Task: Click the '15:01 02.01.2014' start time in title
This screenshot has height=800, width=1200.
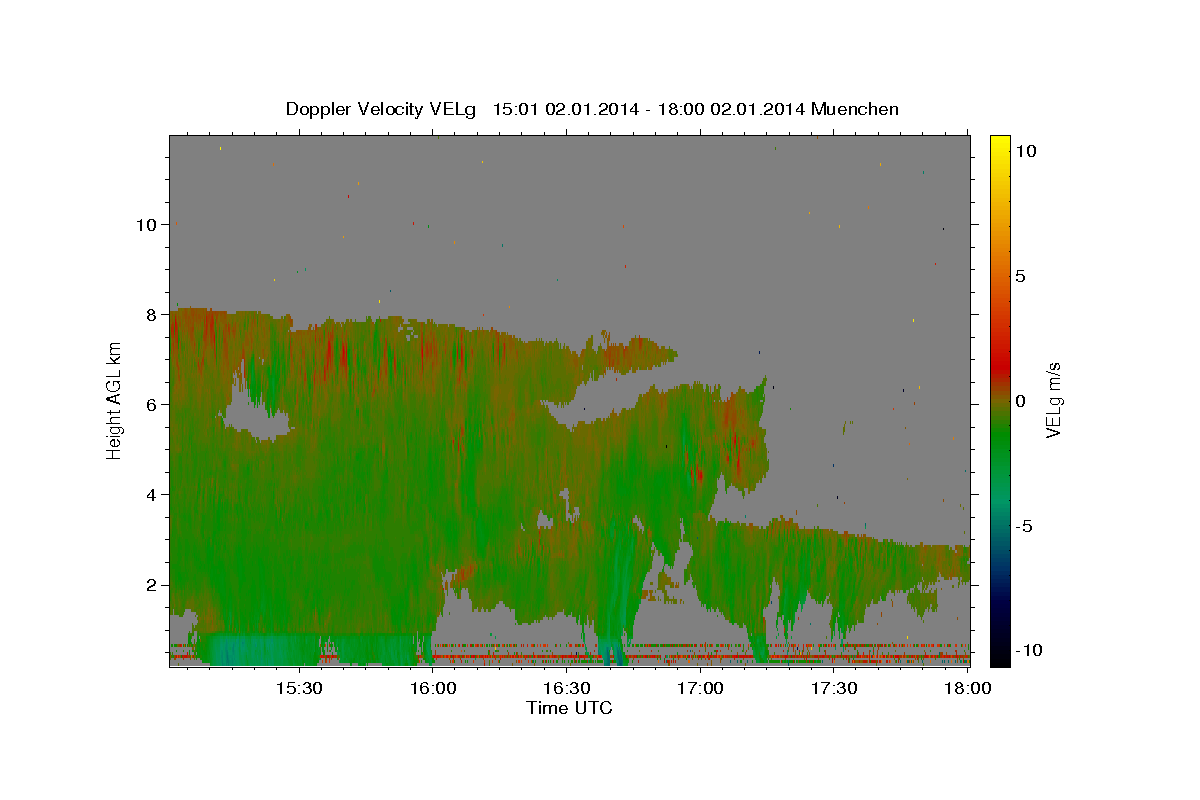Action: click(x=564, y=109)
